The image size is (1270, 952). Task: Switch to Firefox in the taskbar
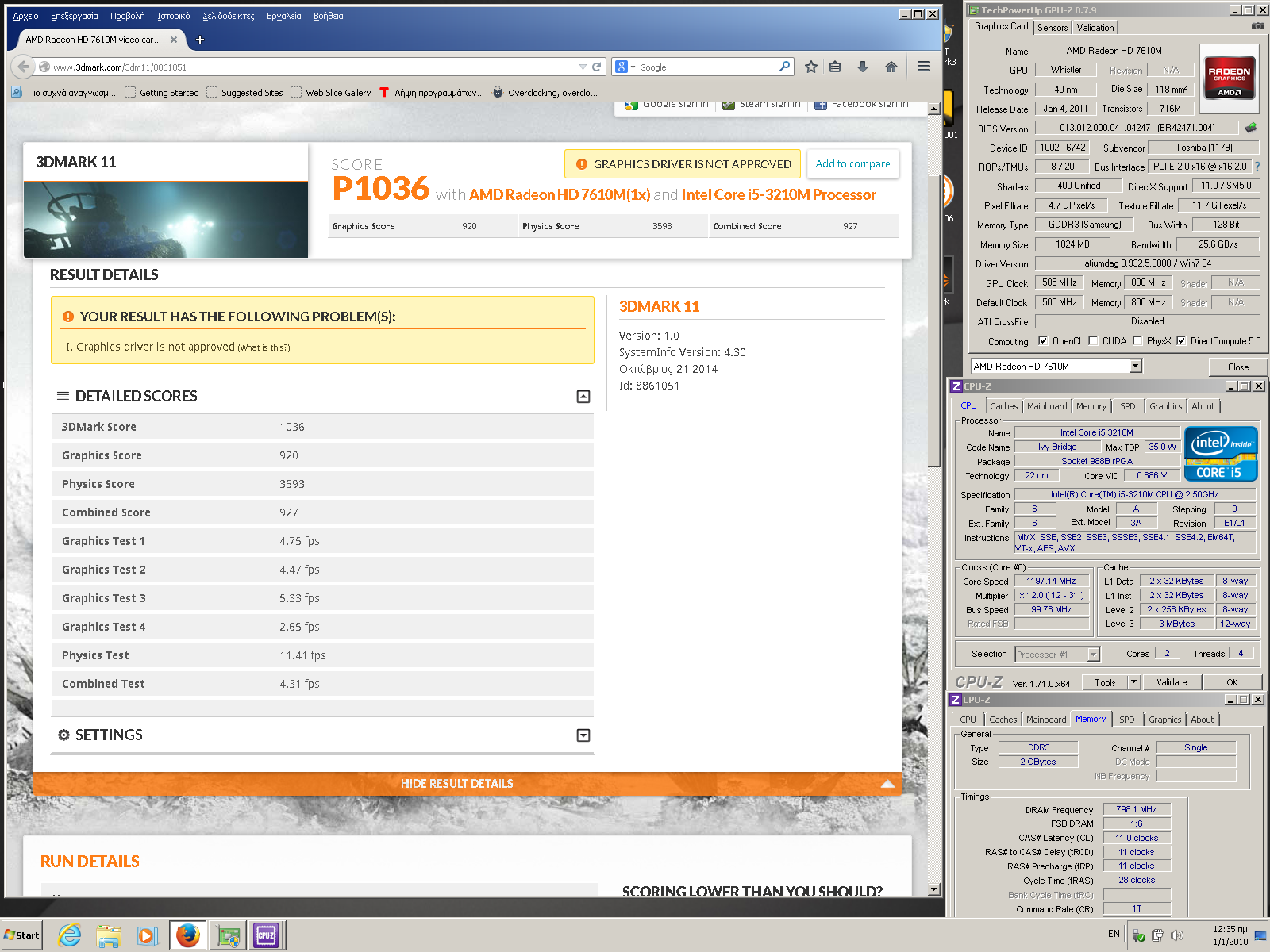[188, 936]
